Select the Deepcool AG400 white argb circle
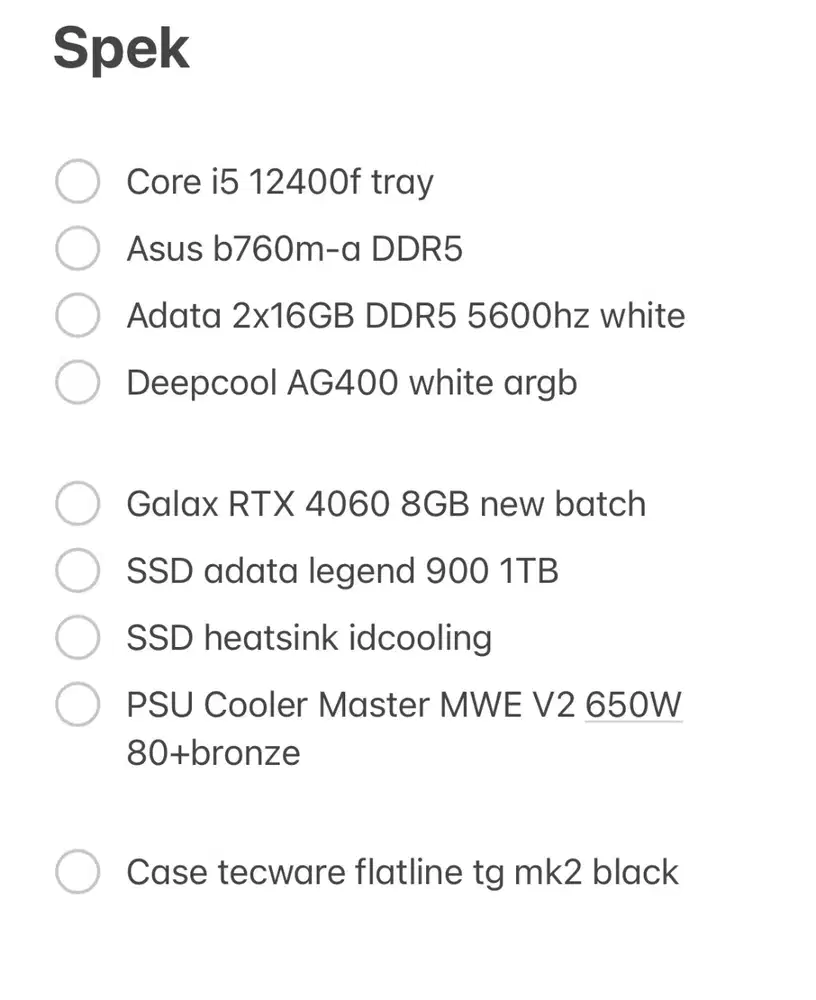Image resolution: width=816 pixels, height=1000 pixels. (77, 382)
